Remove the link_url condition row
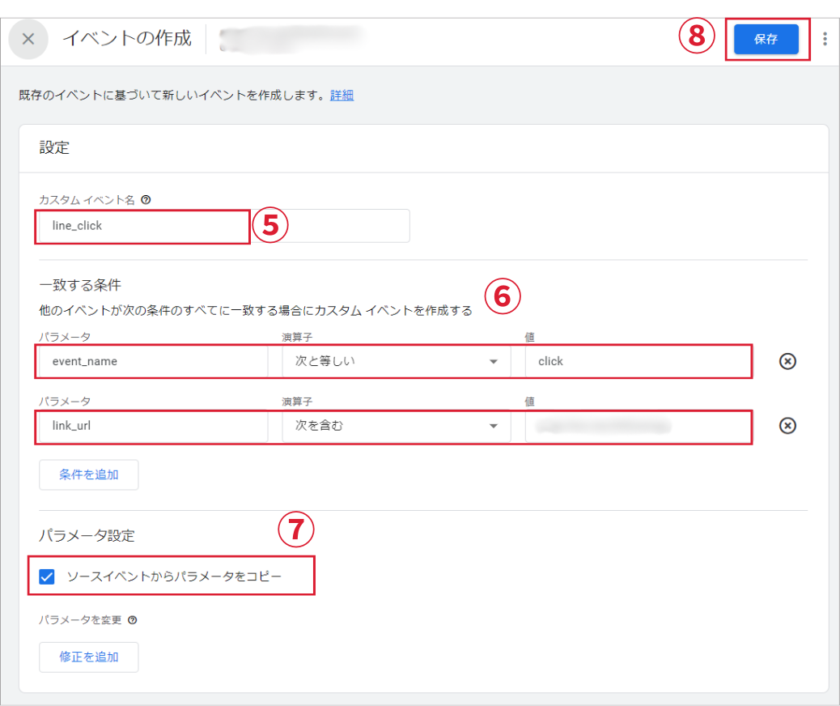Viewport: 840px width, 706px height. [x=787, y=426]
